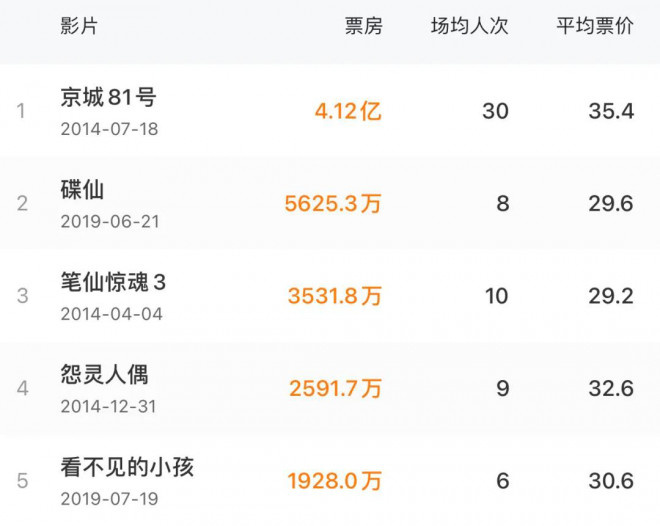
Task: Click release date 2014-04-04
Action: point(112,314)
